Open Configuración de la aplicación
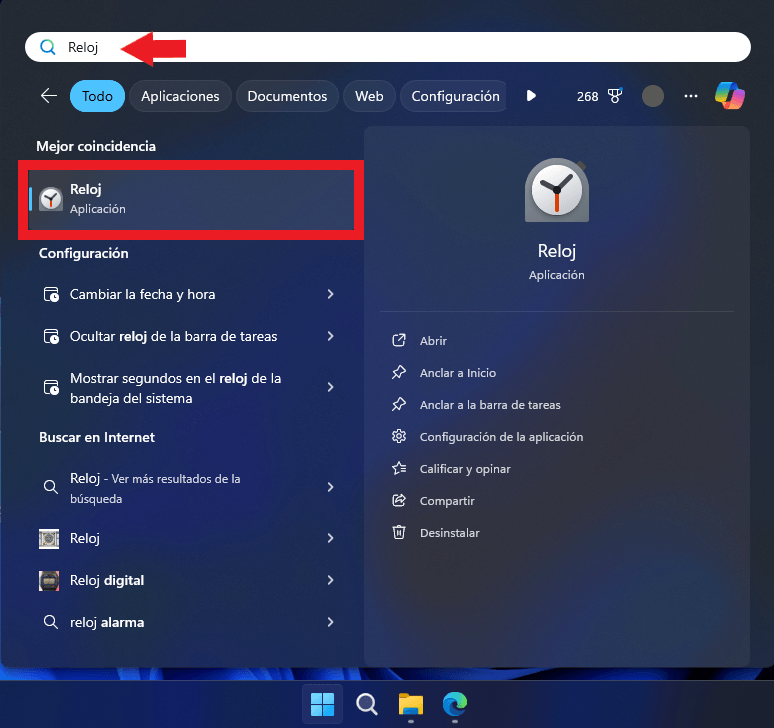 point(502,437)
